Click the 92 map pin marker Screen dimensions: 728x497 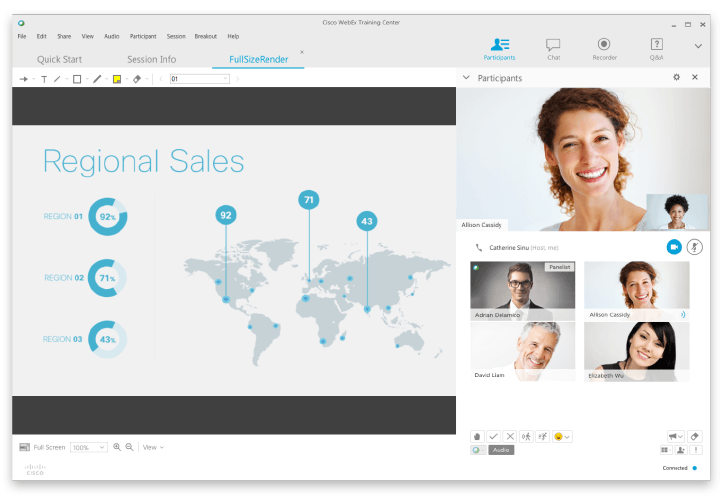(226, 215)
